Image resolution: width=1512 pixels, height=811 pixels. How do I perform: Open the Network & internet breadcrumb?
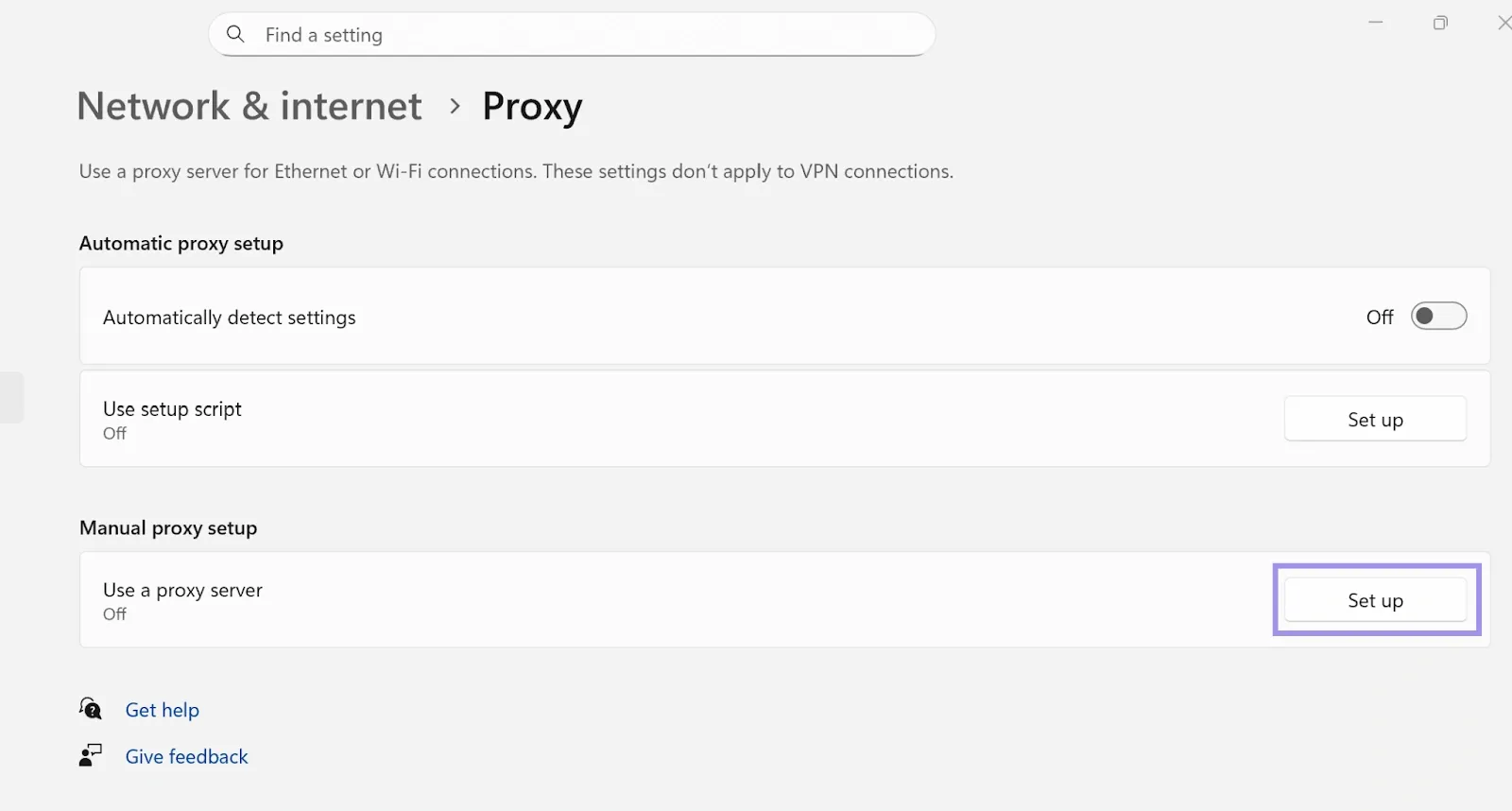[249, 106]
